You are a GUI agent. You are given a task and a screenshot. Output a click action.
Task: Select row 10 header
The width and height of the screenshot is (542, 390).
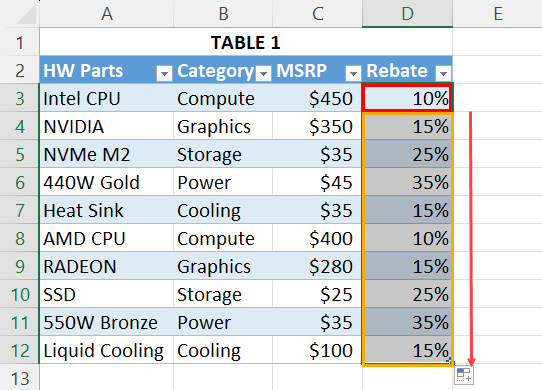(19, 294)
